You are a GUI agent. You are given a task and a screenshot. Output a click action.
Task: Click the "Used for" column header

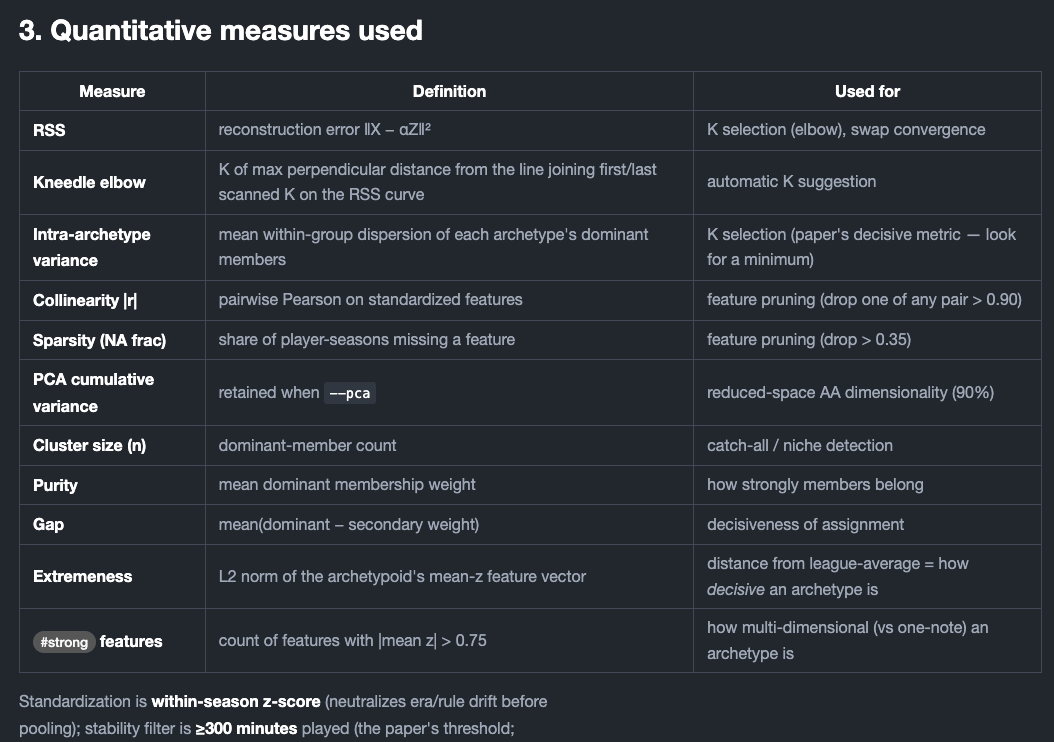click(x=867, y=91)
